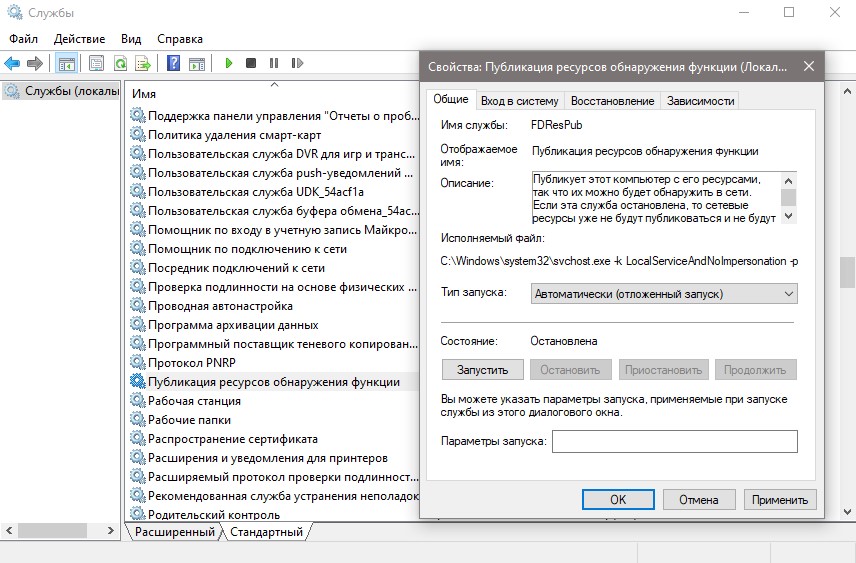Select Расширения и уведомления для принтеров service
856x563 pixels.
tap(268, 458)
